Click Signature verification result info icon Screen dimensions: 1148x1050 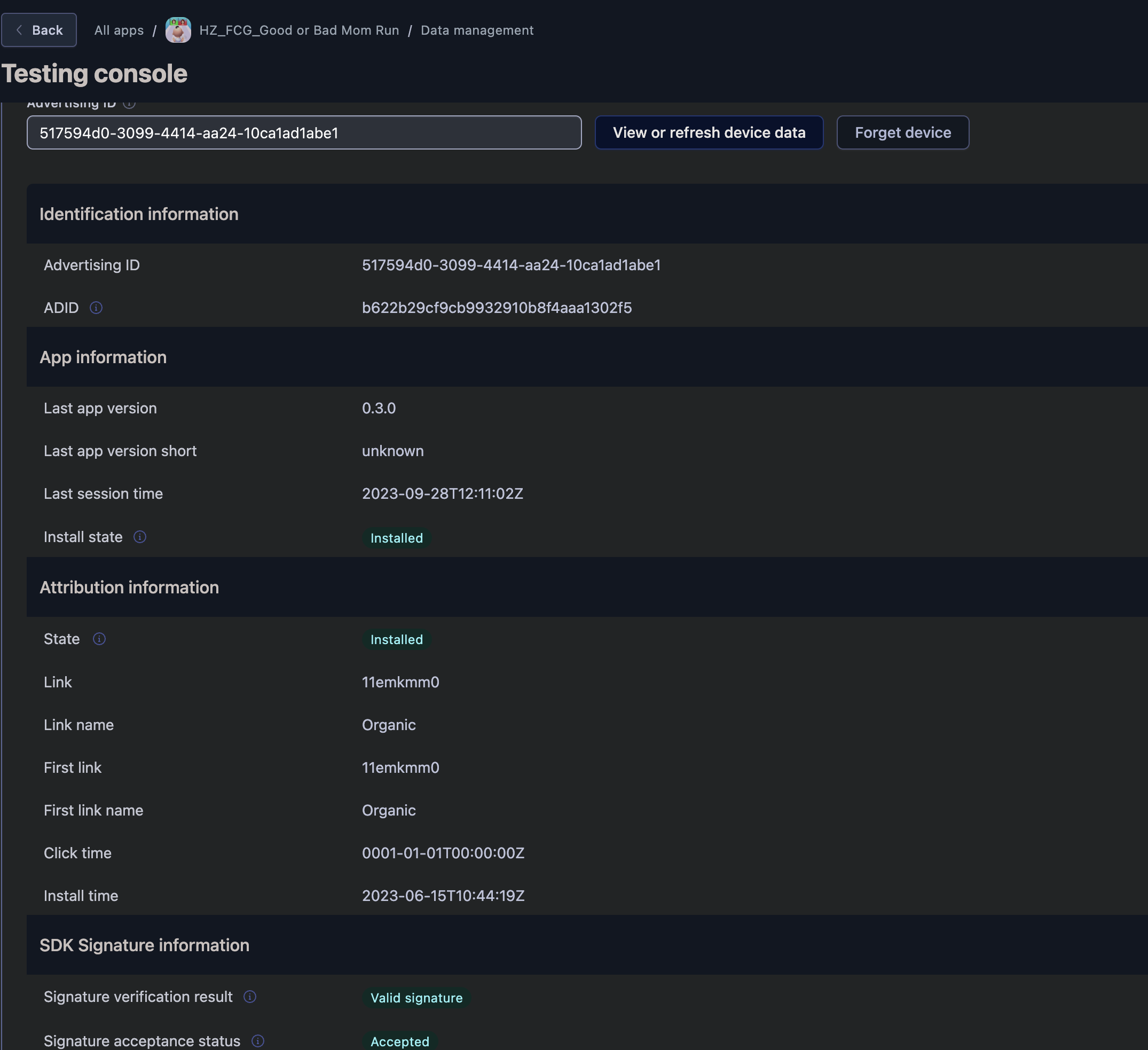point(249,997)
